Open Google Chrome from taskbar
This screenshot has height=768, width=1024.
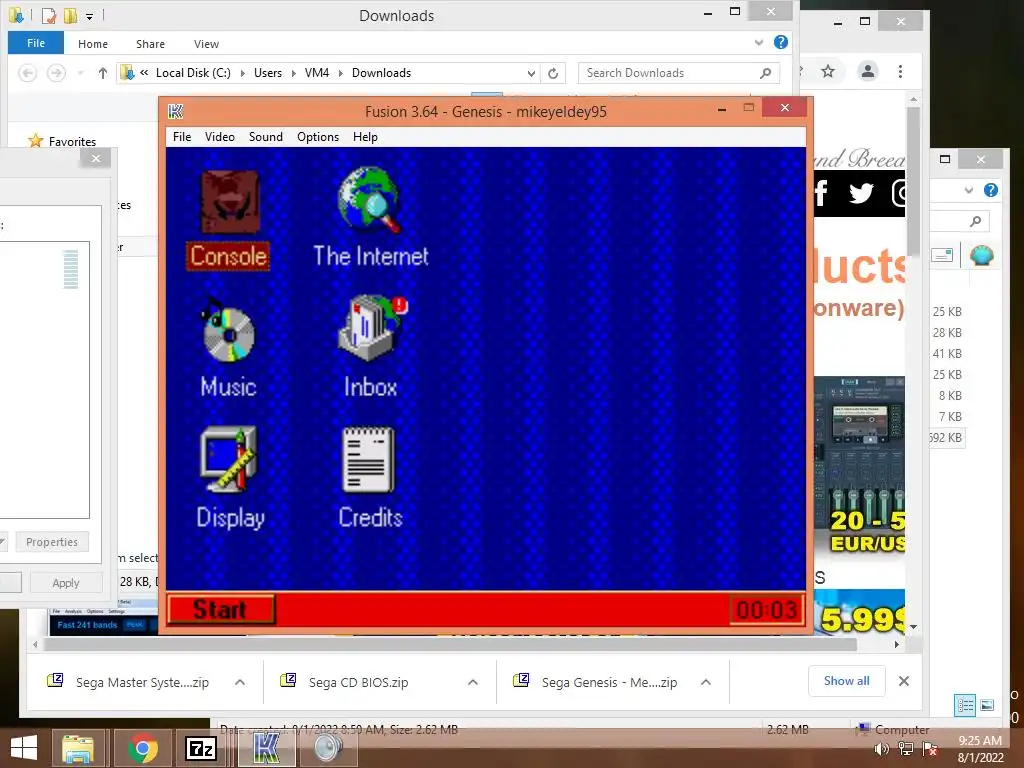[142, 748]
